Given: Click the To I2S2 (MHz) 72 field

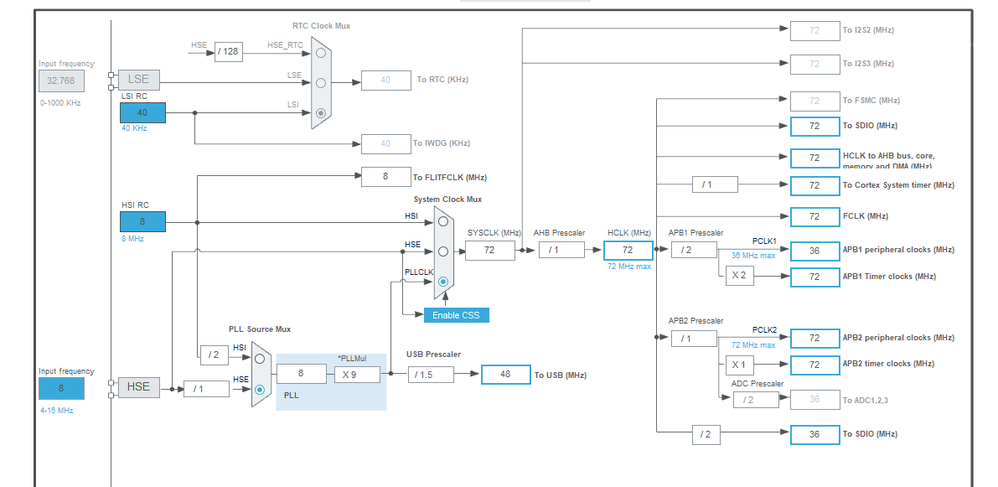Looking at the screenshot, I should 815,31.
